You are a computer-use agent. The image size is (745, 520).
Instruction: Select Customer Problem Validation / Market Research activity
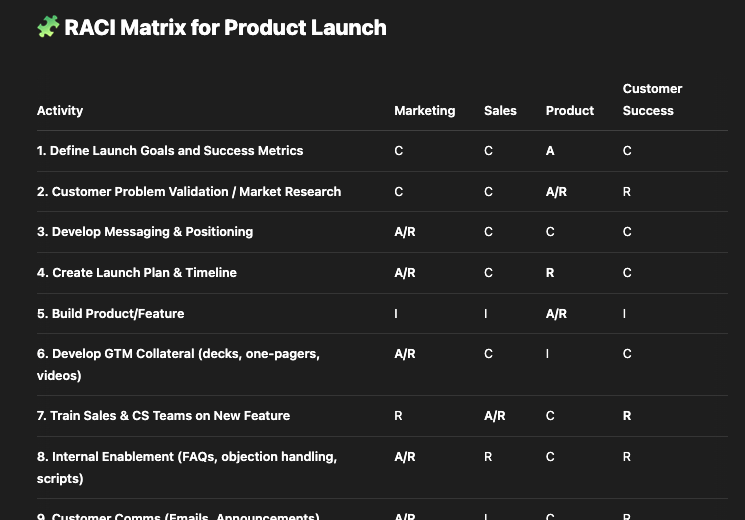(x=189, y=192)
